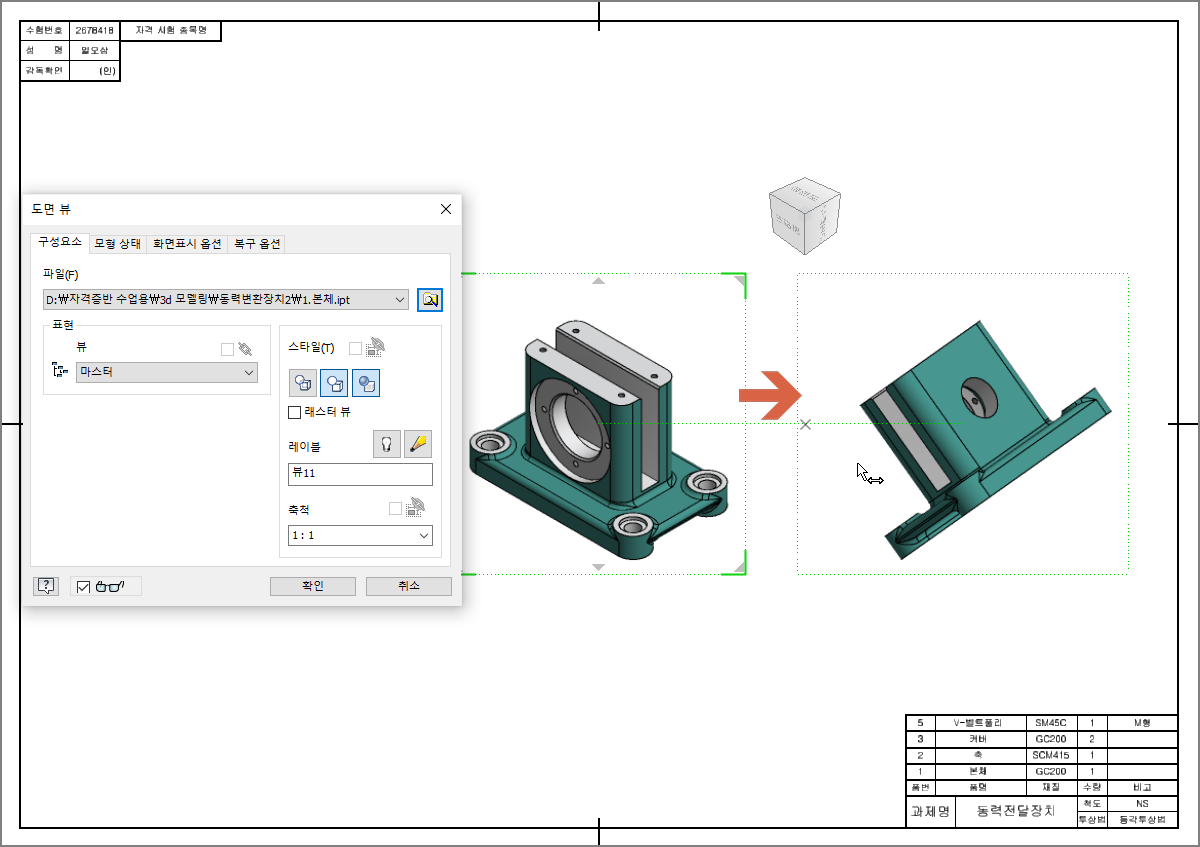Click the representation tree icon beside 마스터
Image resolution: width=1200 pixels, height=847 pixels.
click(x=60, y=372)
